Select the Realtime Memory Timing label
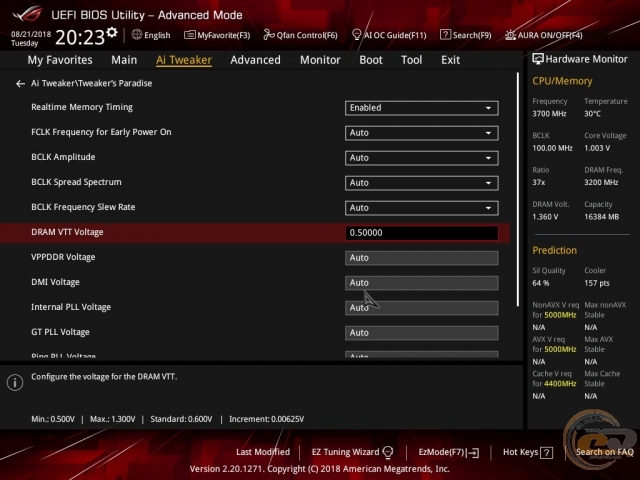The image size is (640, 480). point(82,107)
